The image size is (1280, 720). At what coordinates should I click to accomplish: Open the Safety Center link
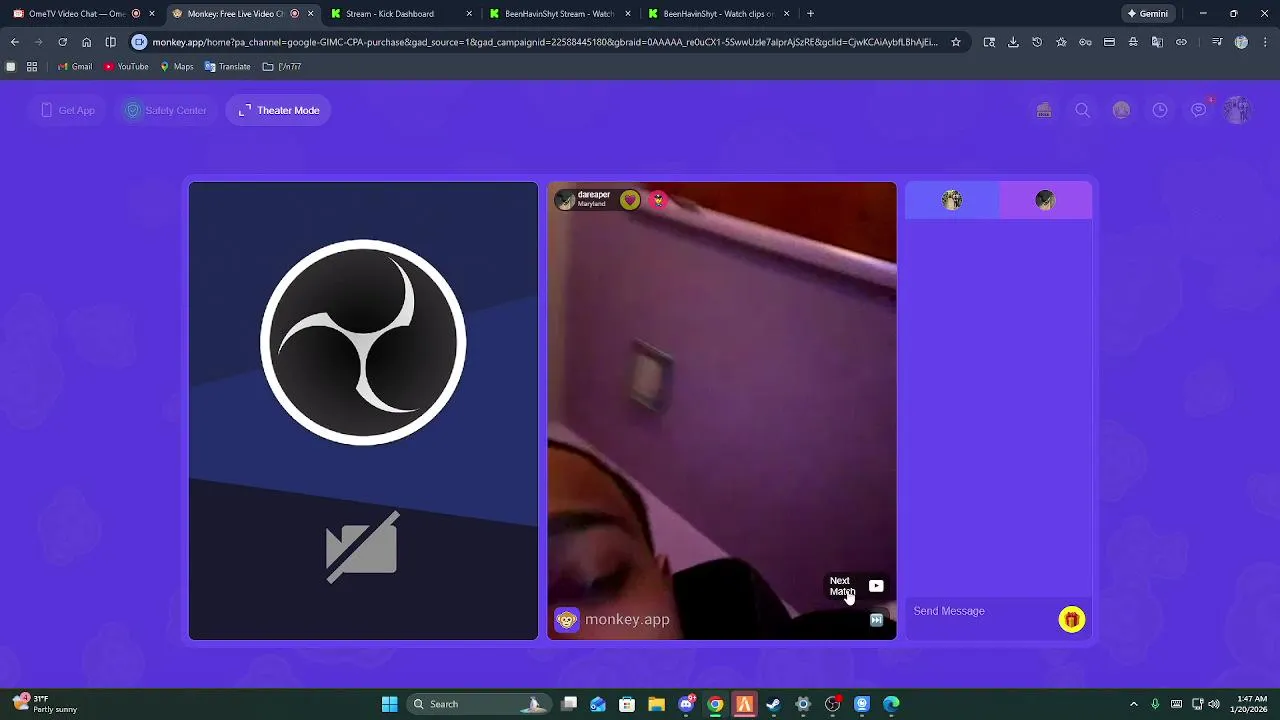point(165,110)
